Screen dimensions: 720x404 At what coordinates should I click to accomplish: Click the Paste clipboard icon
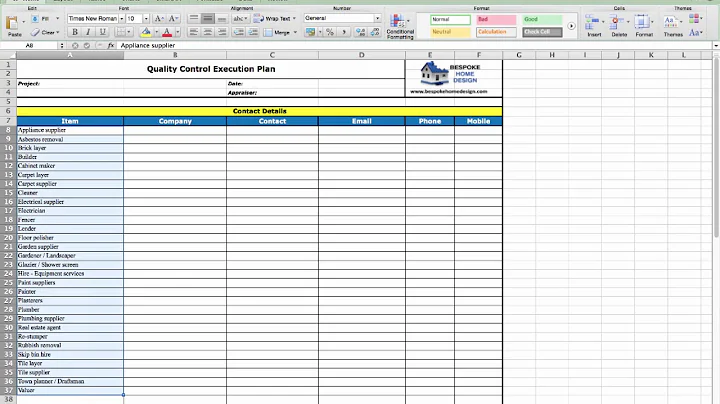pos(12,22)
